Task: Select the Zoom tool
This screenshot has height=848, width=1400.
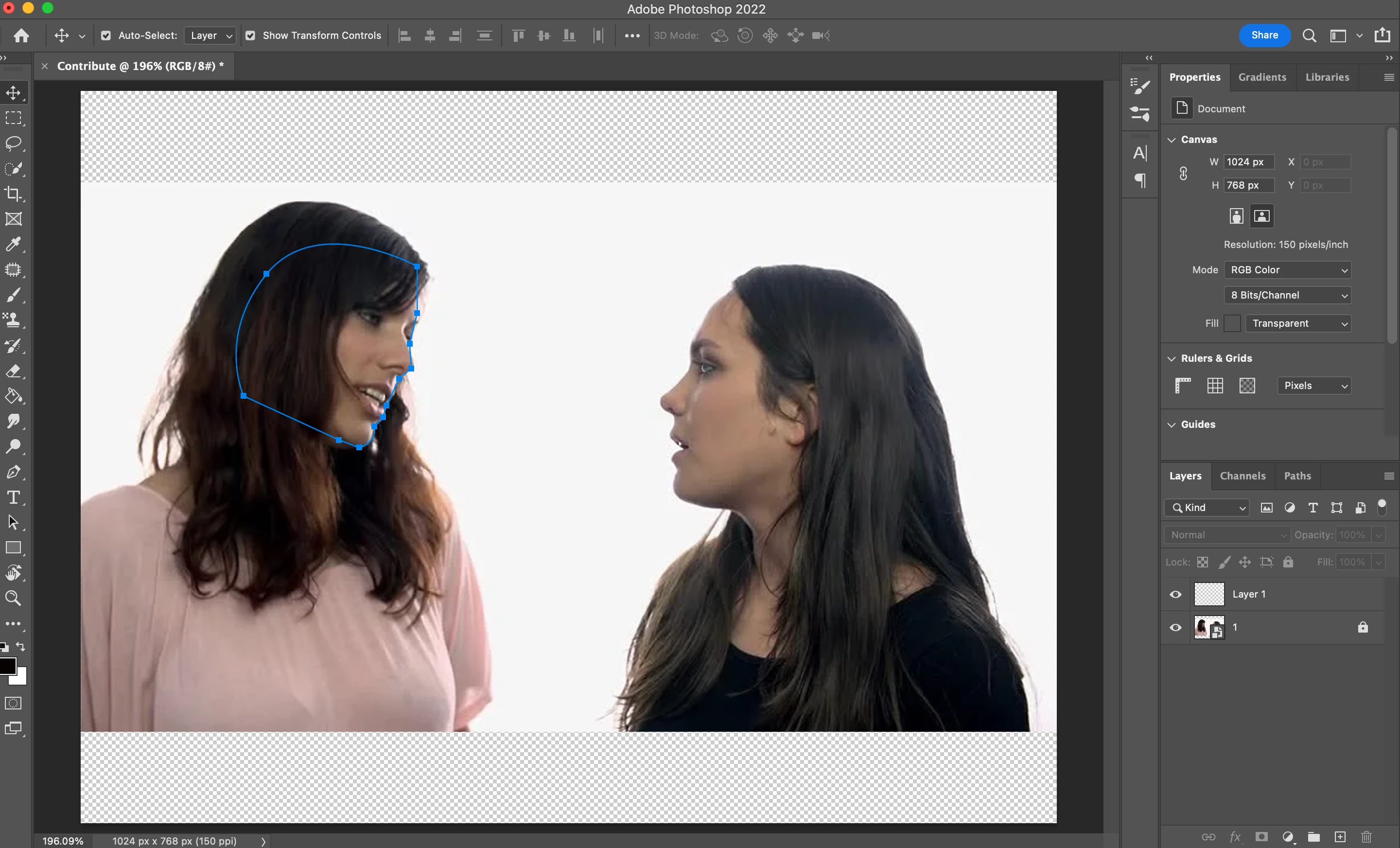Action: [x=13, y=598]
